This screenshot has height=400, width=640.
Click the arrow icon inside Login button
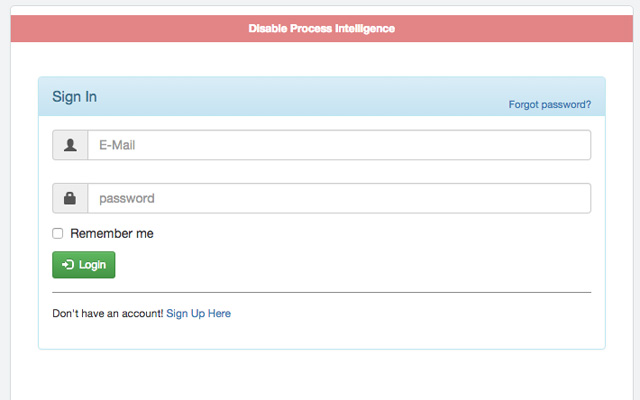click(67, 265)
